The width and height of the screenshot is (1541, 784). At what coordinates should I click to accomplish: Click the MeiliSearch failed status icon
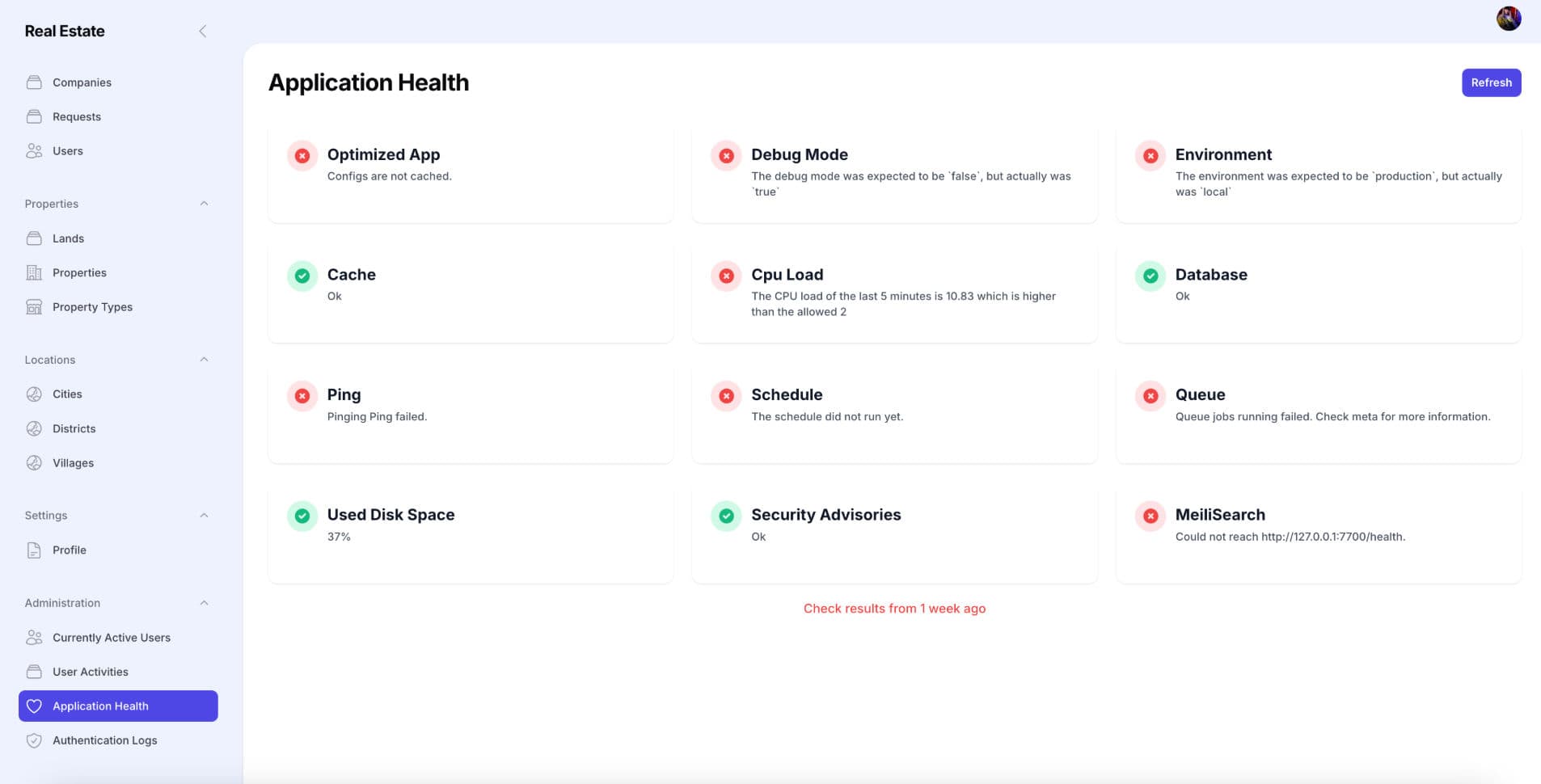pos(1150,516)
